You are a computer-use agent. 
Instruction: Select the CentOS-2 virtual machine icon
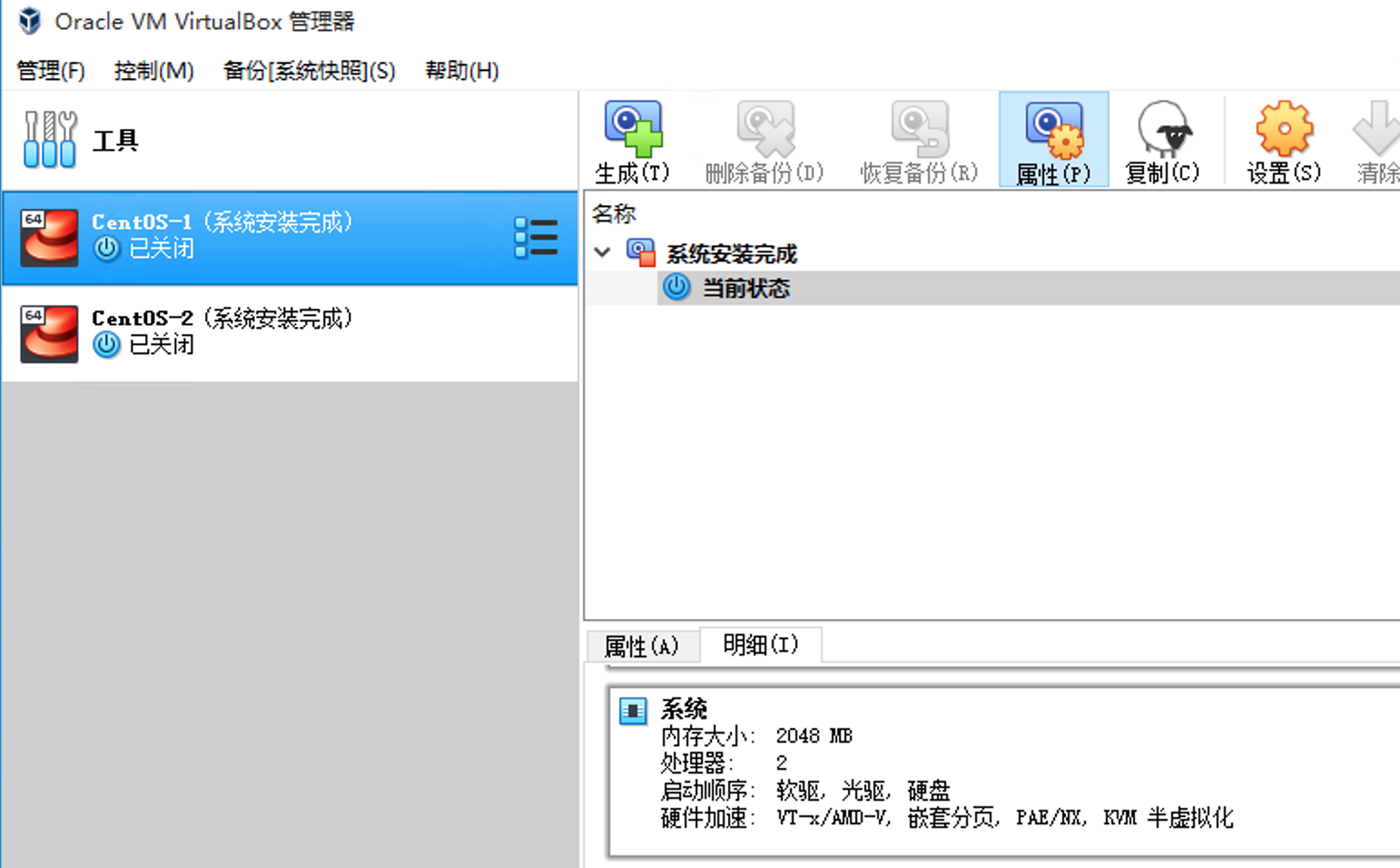click(x=49, y=333)
